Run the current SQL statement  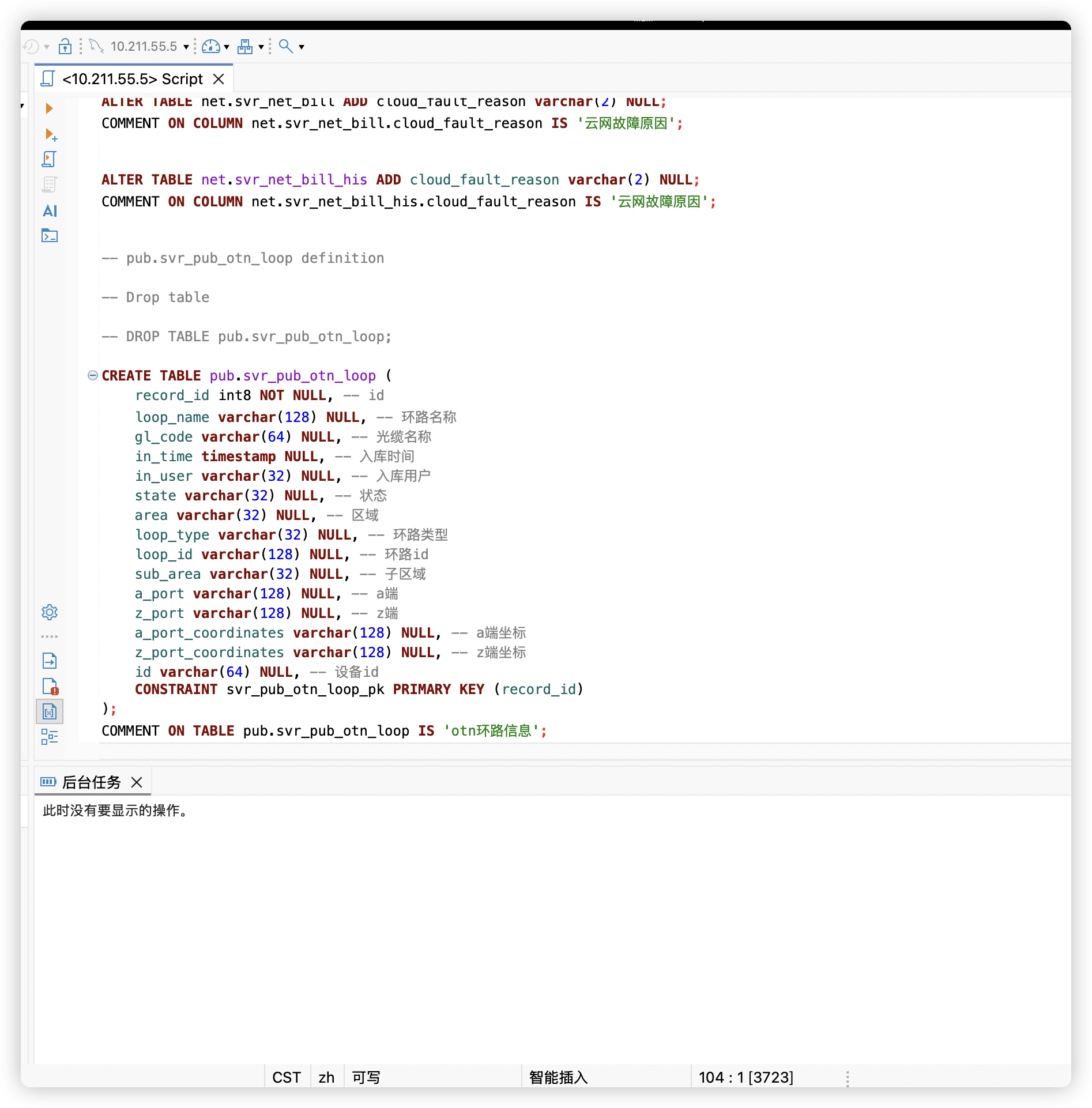[50, 108]
